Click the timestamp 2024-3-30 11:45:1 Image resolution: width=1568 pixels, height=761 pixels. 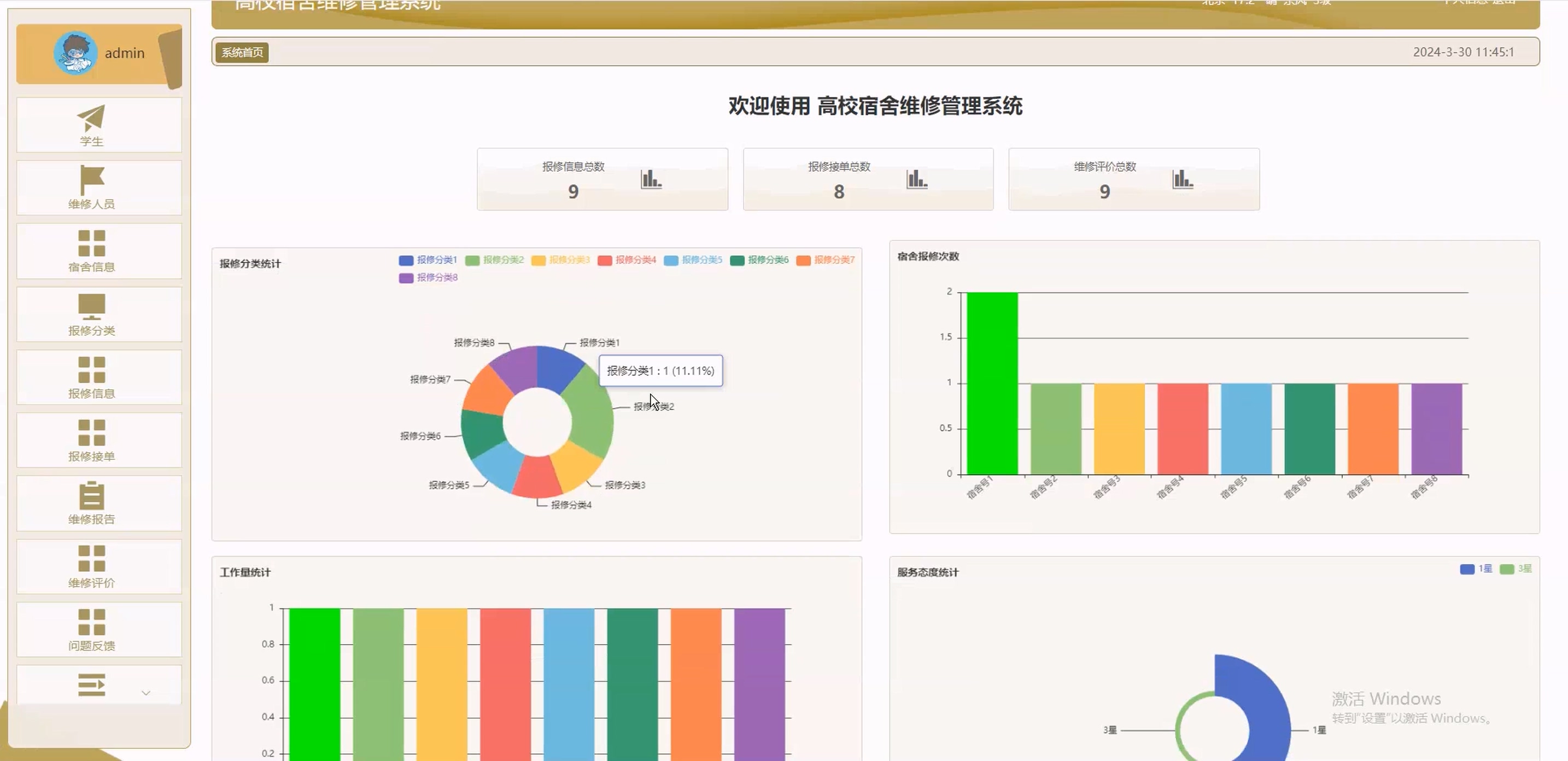(x=1464, y=52)
